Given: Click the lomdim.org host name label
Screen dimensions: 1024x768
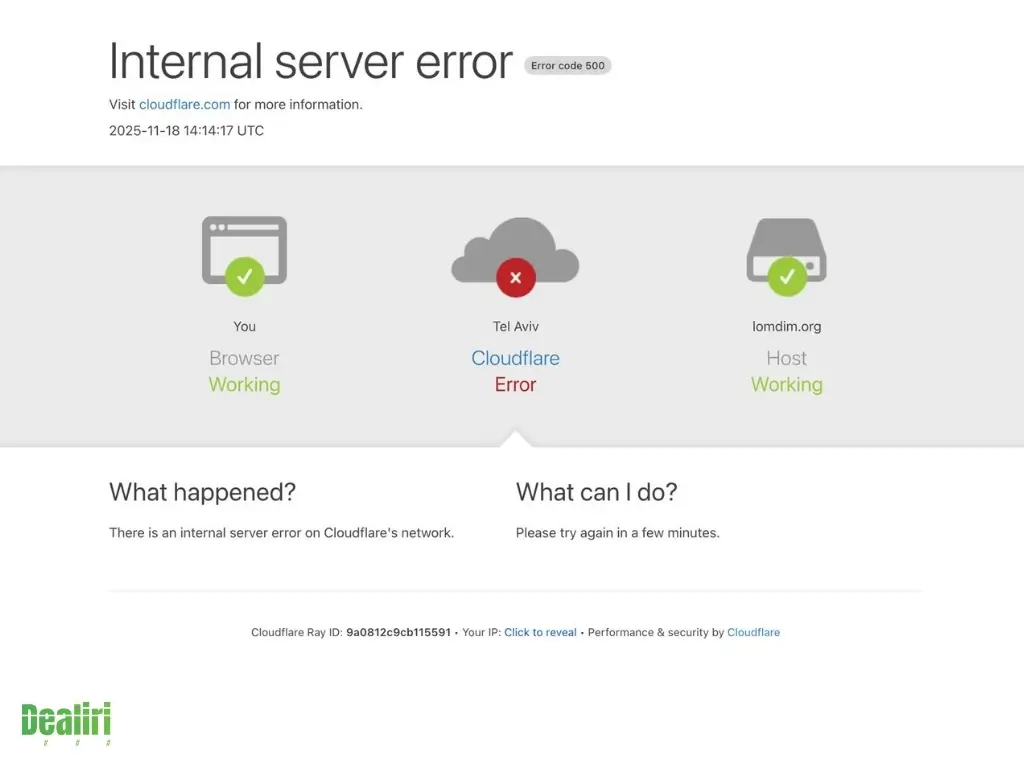Looking at the screenshot, I should click(x=786, y=326).
